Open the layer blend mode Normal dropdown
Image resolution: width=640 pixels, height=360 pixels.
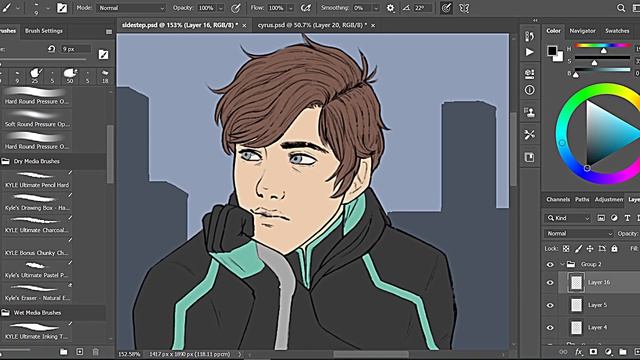pos(579,233)
